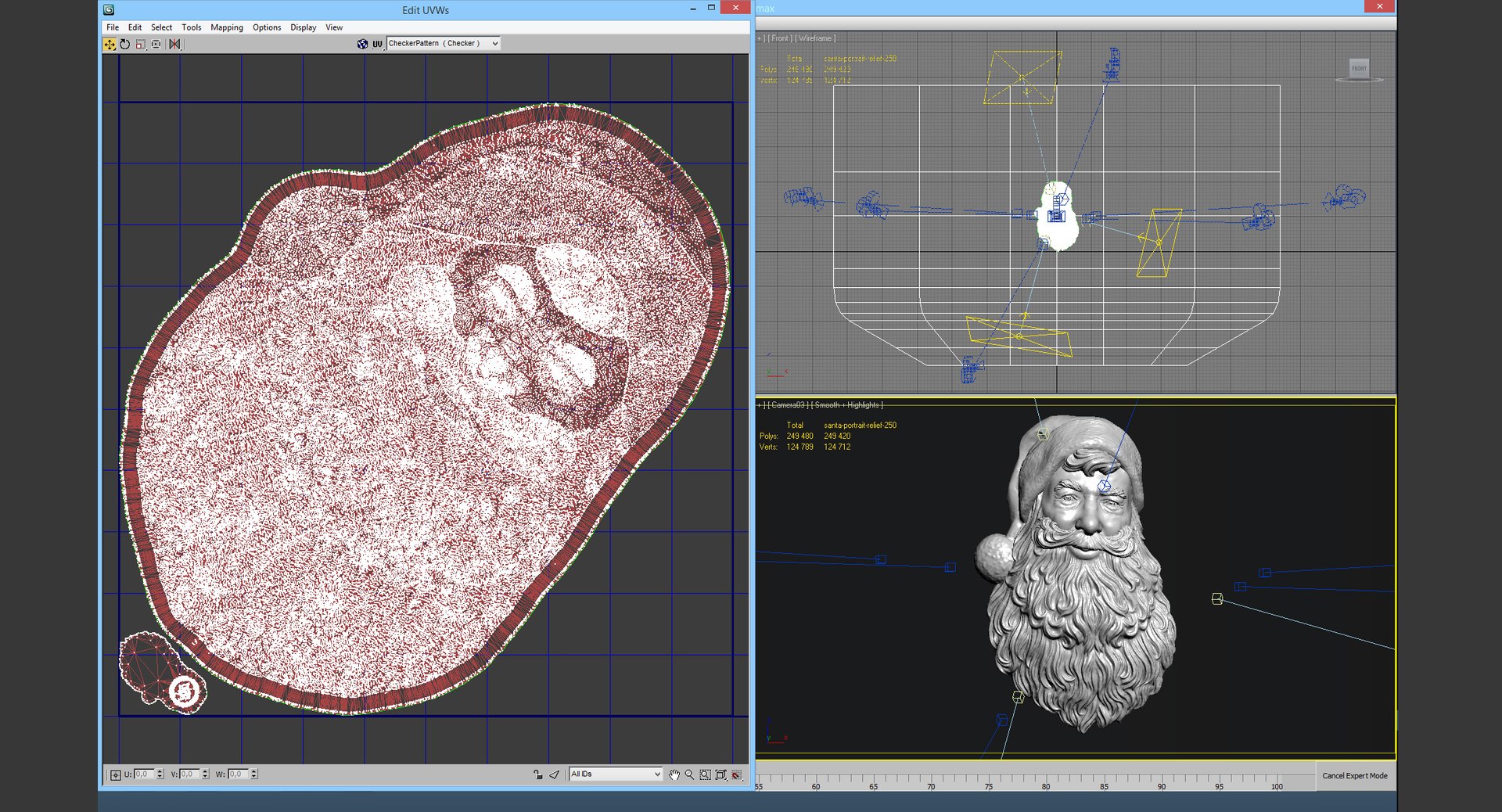Screen dimensions: 1502x812
Task: Click the U coordinate input field
Action: click(144, 774)
